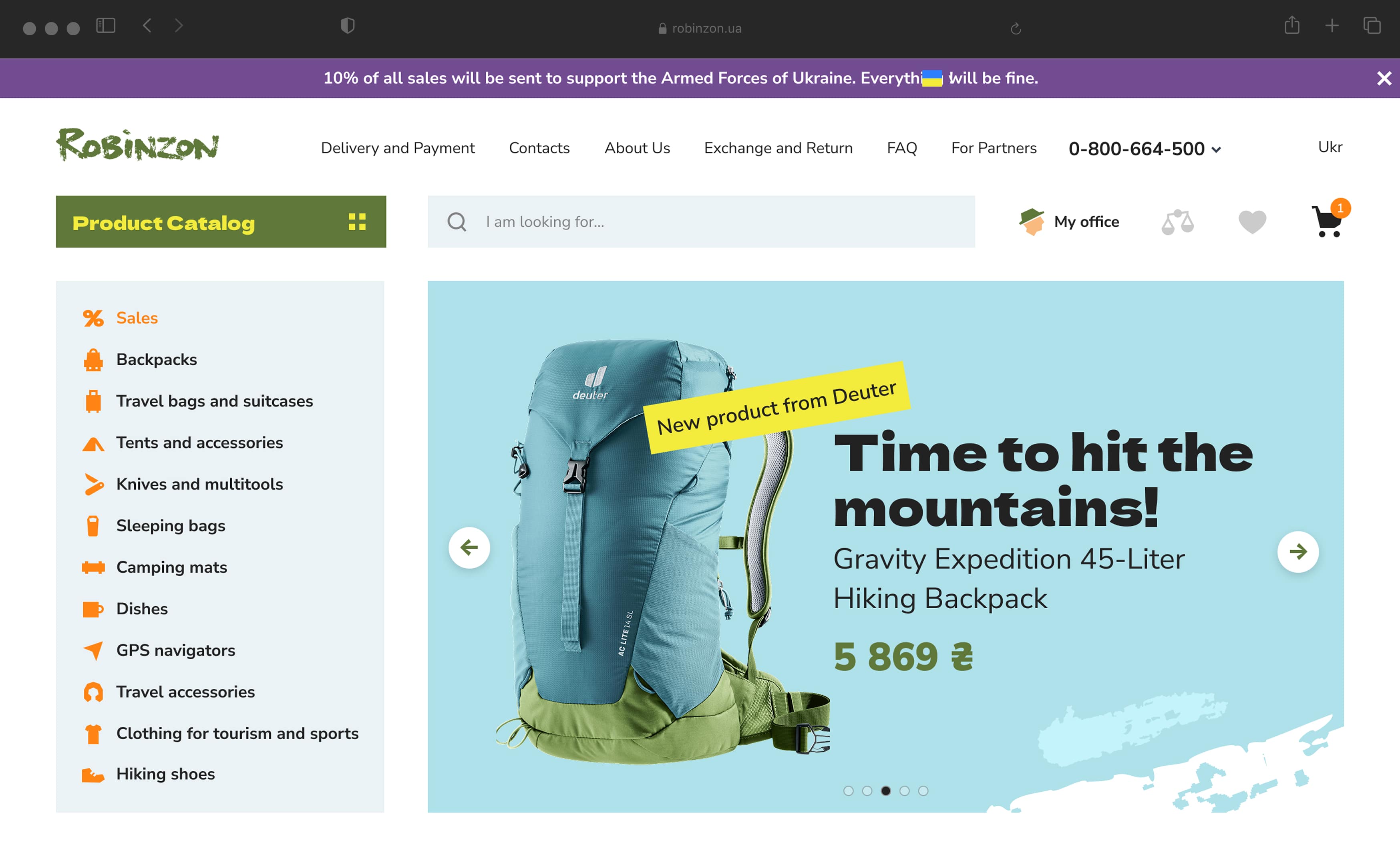Image resolution: width=1400 pixels, height=865 pixels.
Task: Expand the Product Catalog menu
Action: [x=221, y=222]
